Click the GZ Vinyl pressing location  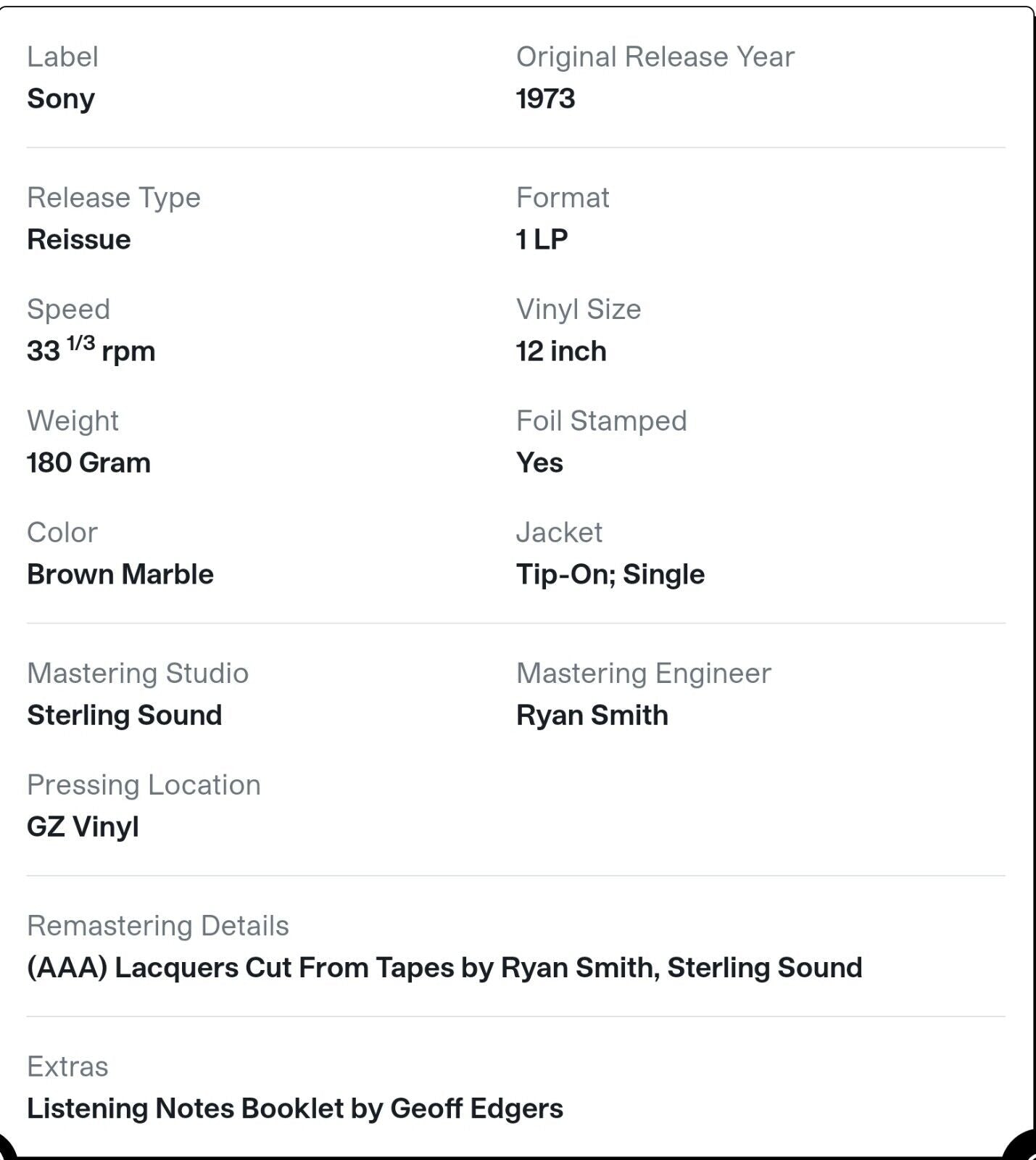(x=83, y=826)
